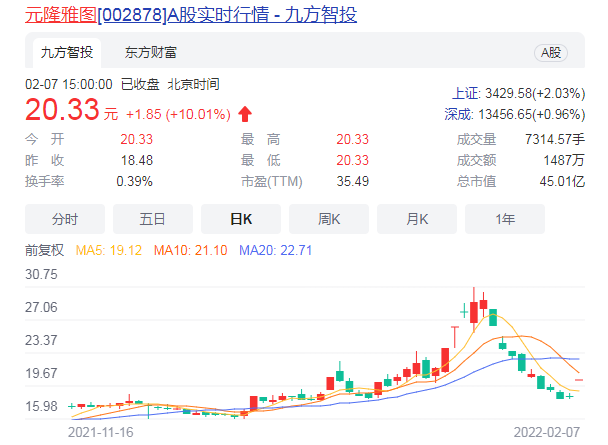Click the 19.67 y-axis label

pyautogui.click(x=41, y=373)
